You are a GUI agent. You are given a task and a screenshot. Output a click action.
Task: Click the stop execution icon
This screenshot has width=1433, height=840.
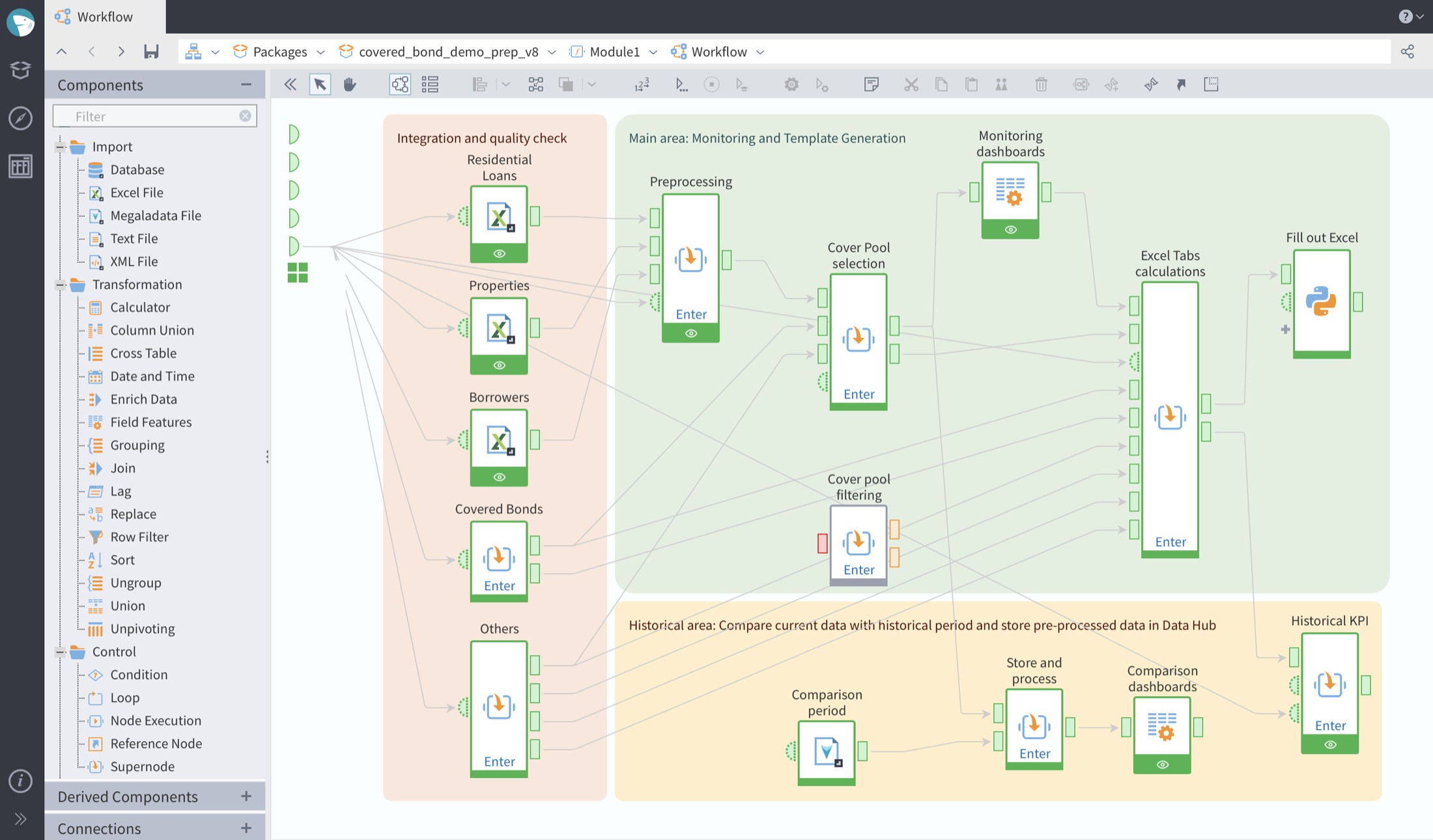[711, 85]
